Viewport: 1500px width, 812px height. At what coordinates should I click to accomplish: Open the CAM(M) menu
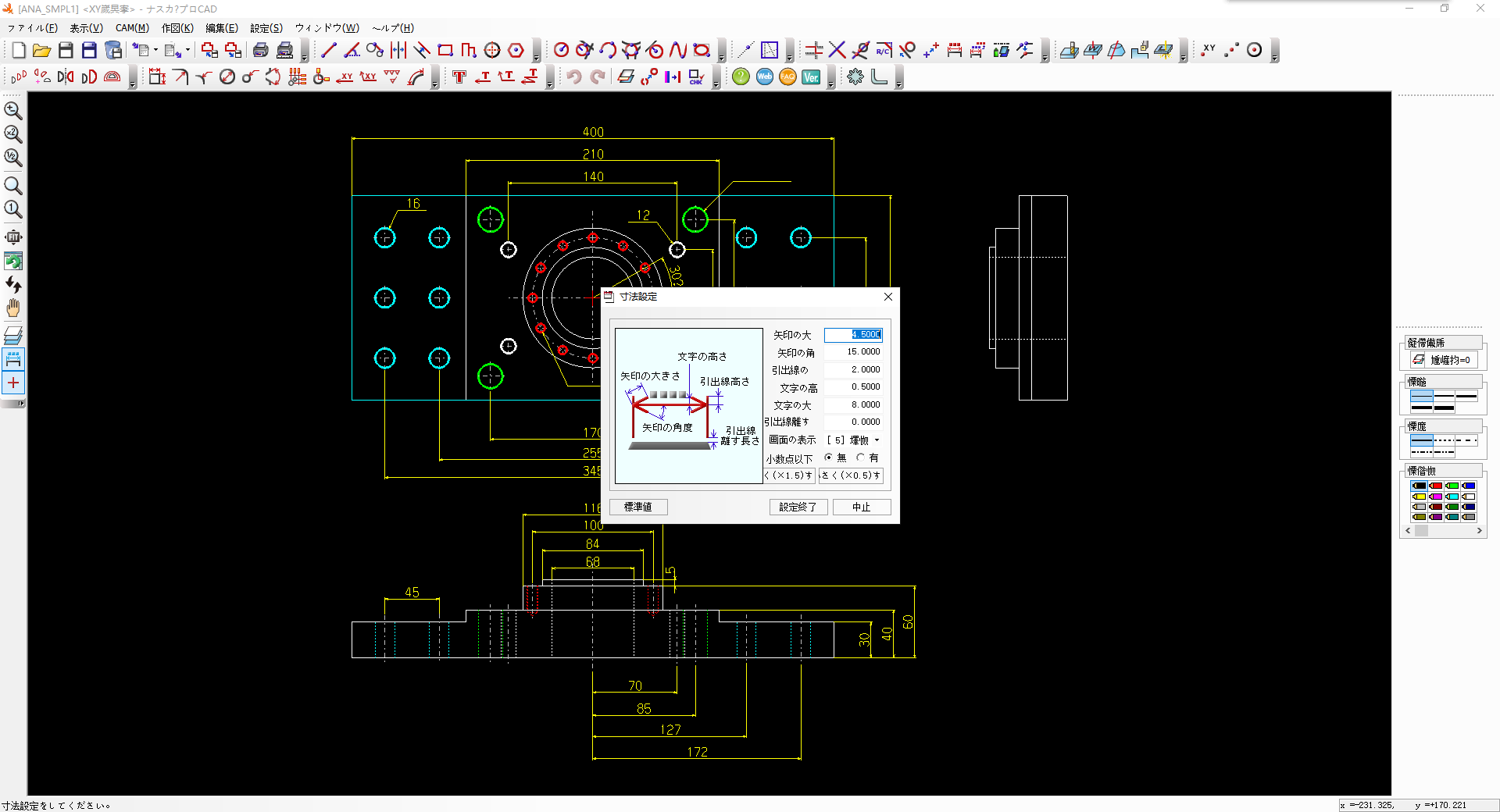[x=132, y=28]
